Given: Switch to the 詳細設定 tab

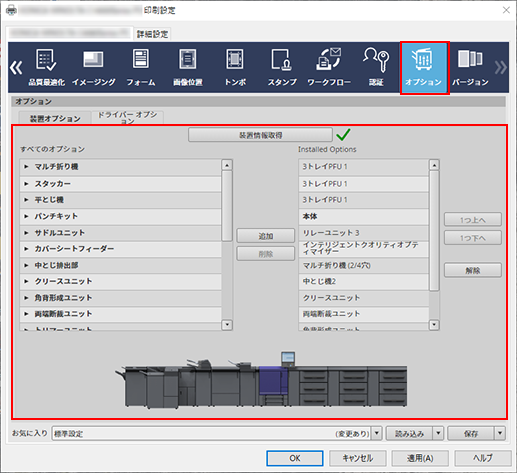Looking at the screenshot, I should [153, 34].
